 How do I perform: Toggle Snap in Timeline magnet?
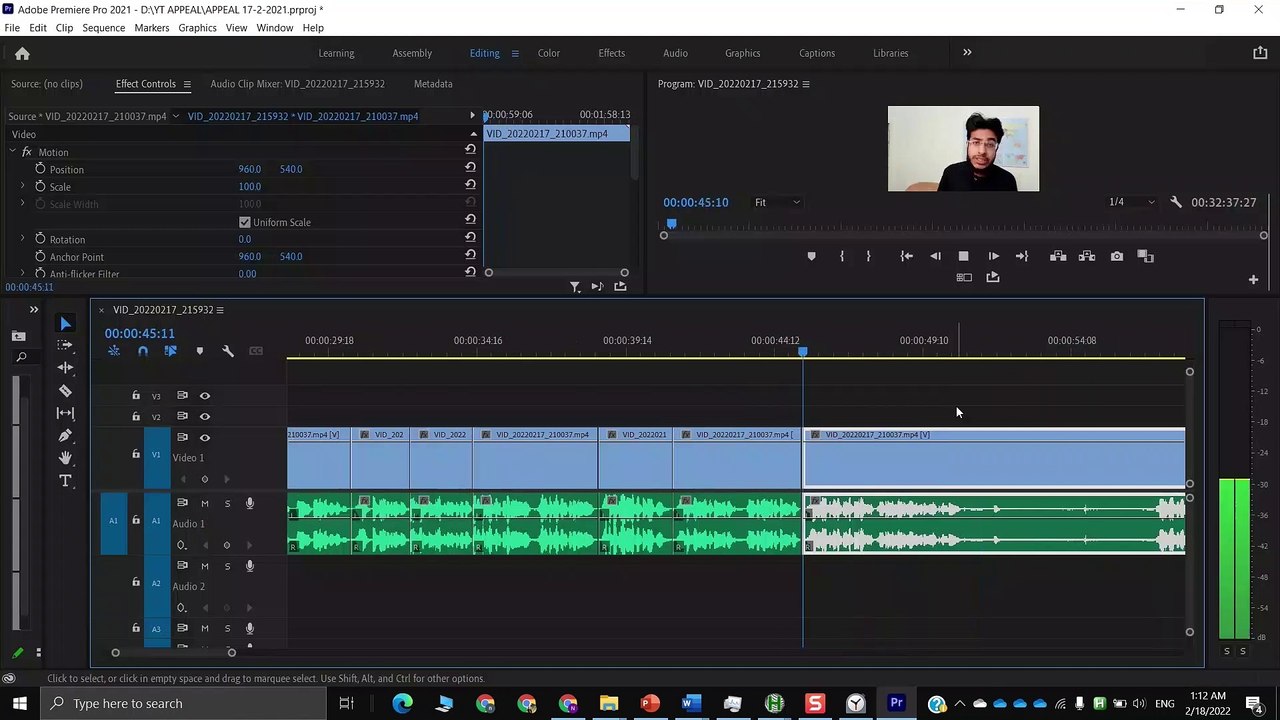click(x=143, y=351)
